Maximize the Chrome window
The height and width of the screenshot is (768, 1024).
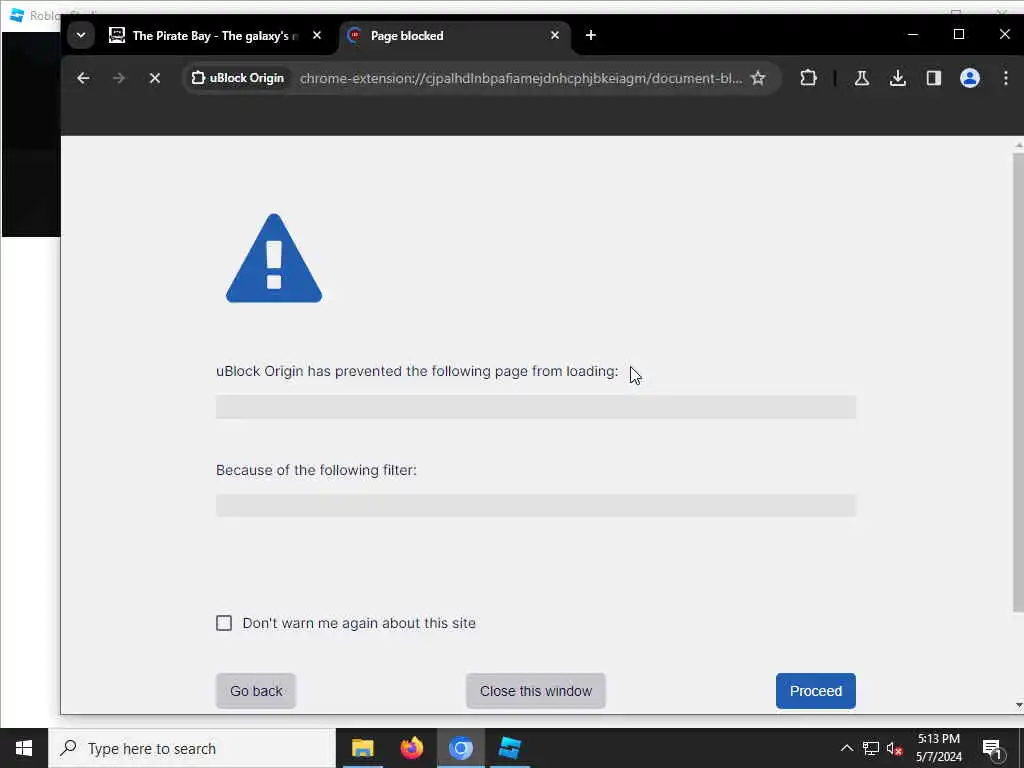[959, 35]
